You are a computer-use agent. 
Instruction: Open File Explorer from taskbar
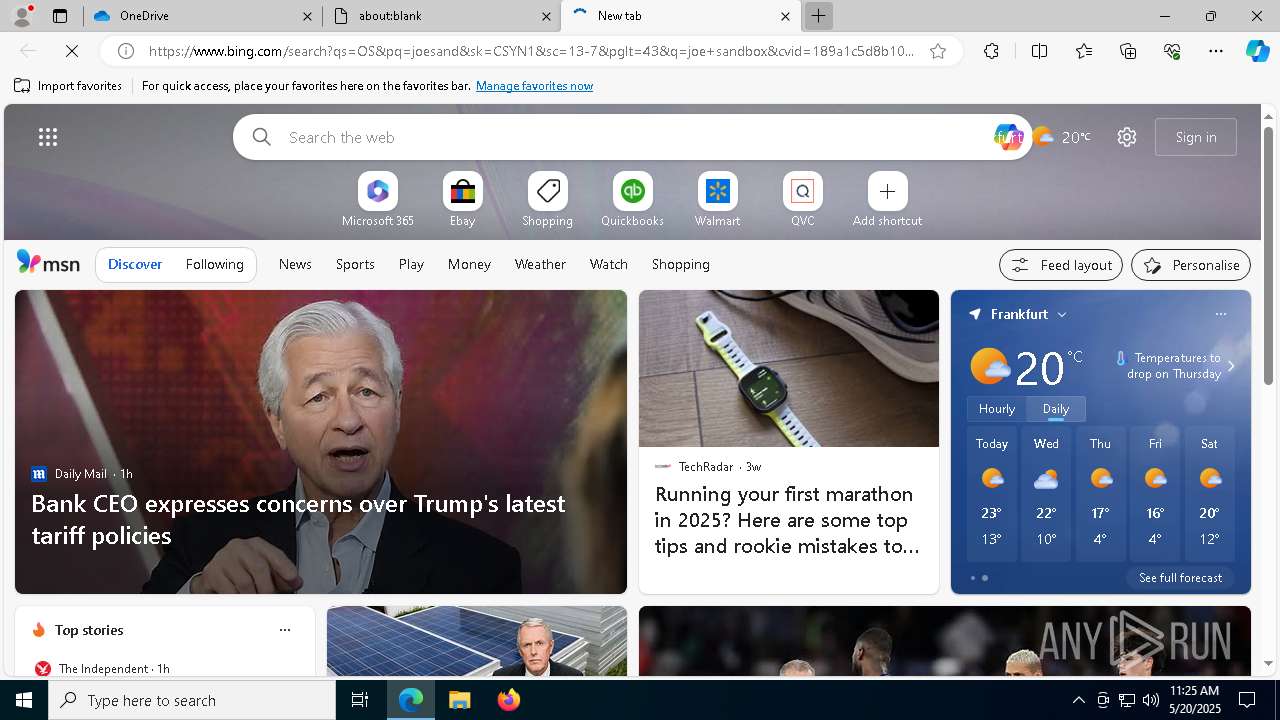point(459,700)
